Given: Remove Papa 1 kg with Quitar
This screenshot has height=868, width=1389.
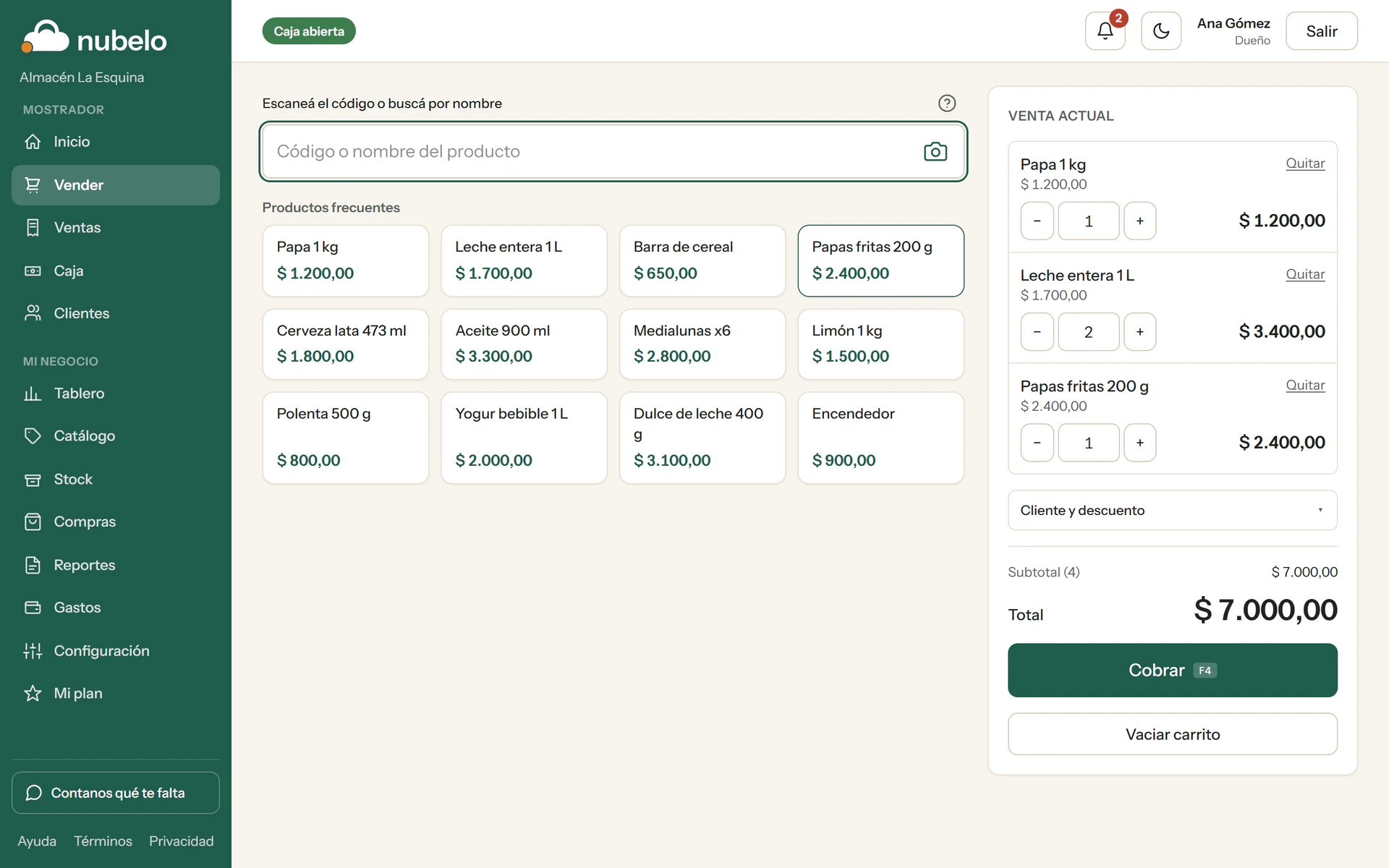Looking at the screenshot, I should (x=1305, y=163).
